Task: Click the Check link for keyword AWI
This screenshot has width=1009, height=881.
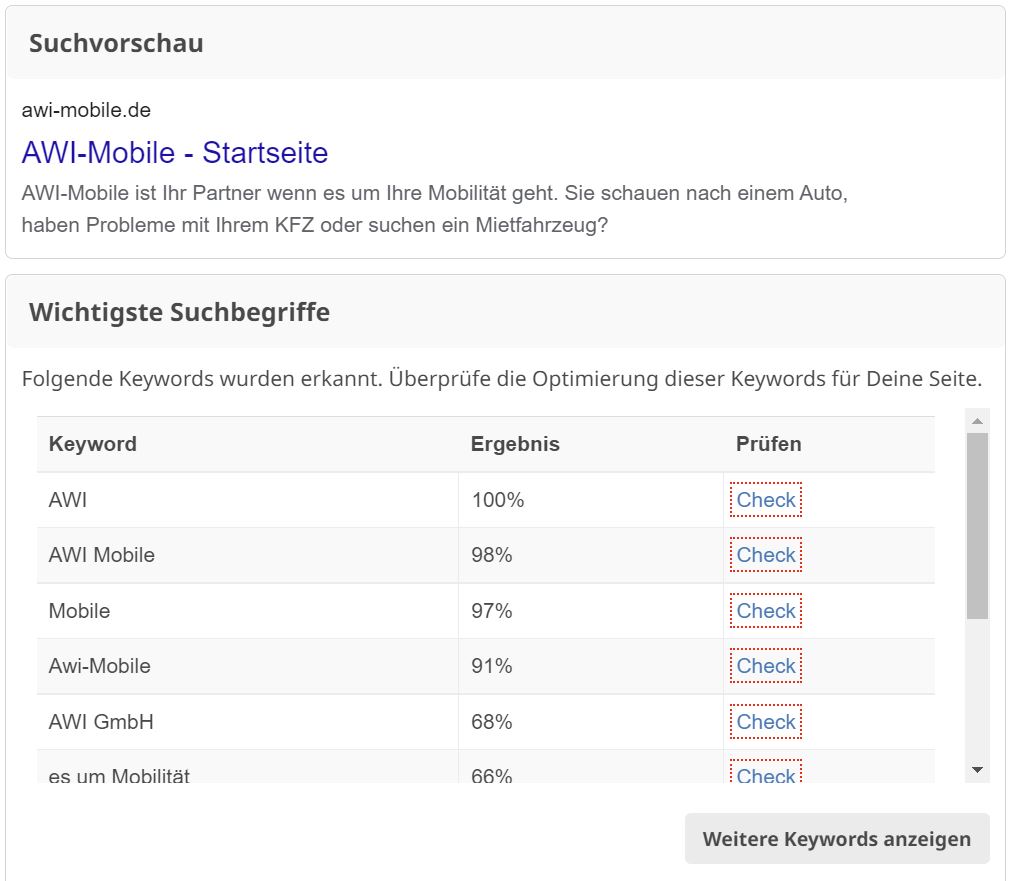Action: click(766, 499)
